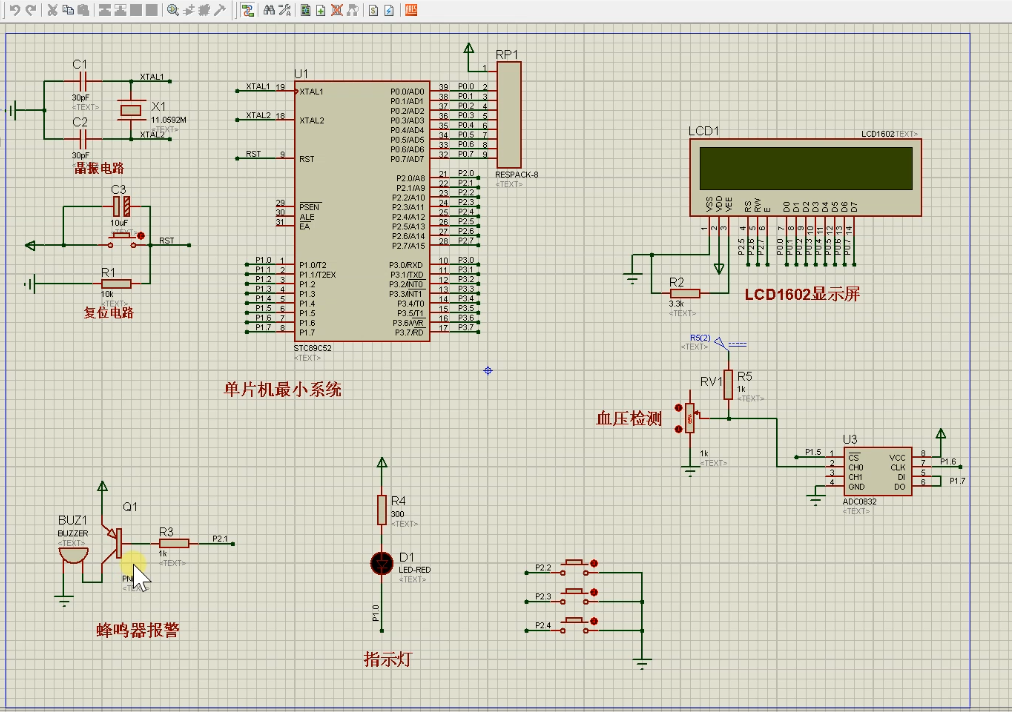Open Search and Tag binoculars icon
This screenshot has width=1012, height=712.
click(269, 10)
